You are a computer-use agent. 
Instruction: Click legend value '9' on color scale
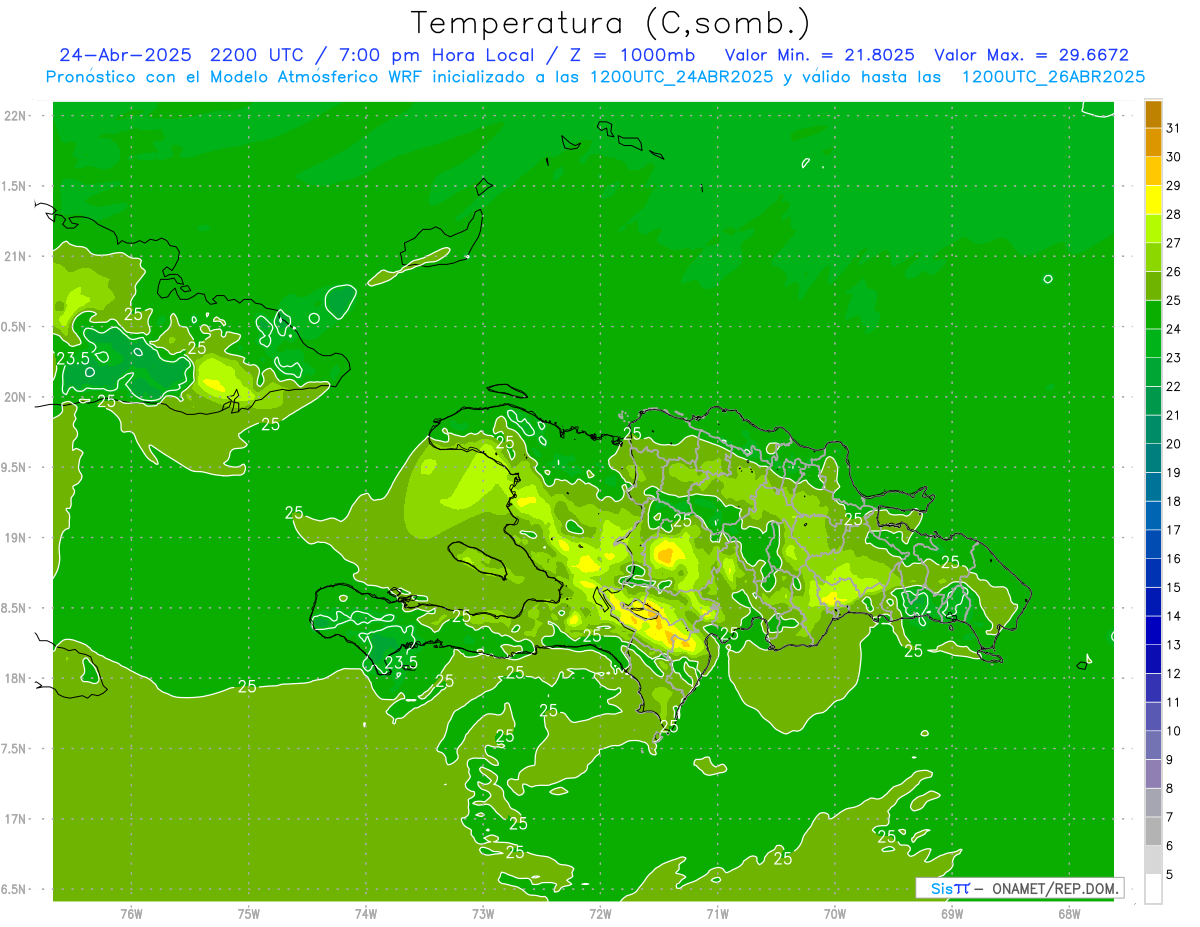(1170, 759)
